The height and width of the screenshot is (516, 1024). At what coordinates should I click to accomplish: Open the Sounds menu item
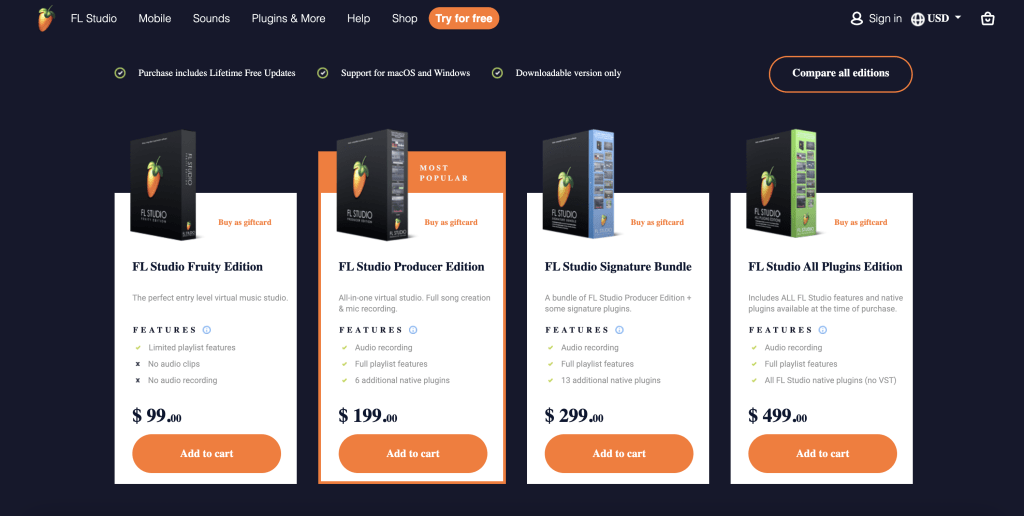pos(211,18)
